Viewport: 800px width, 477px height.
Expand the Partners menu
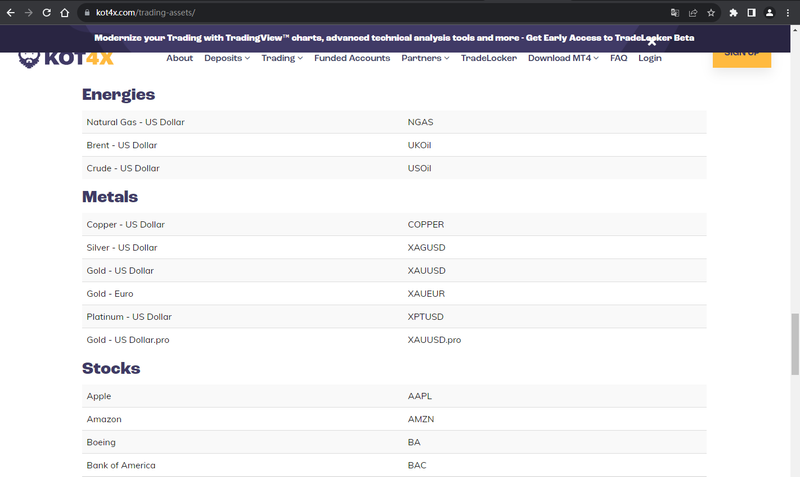pos(425,58)
